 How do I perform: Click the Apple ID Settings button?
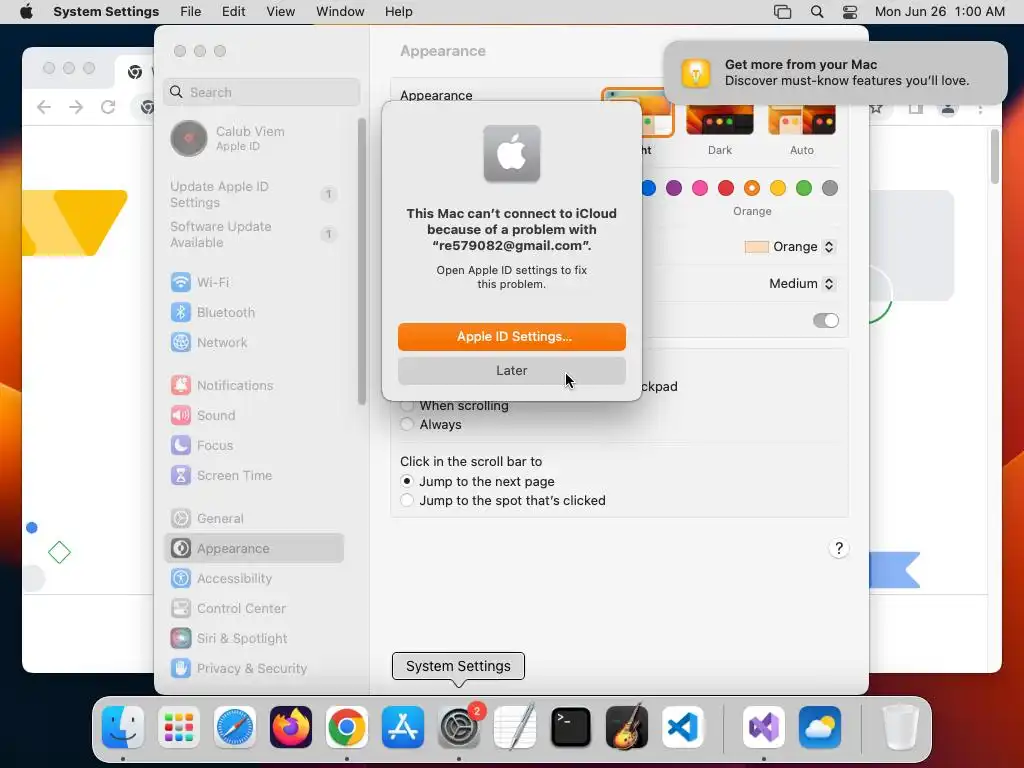511,336
